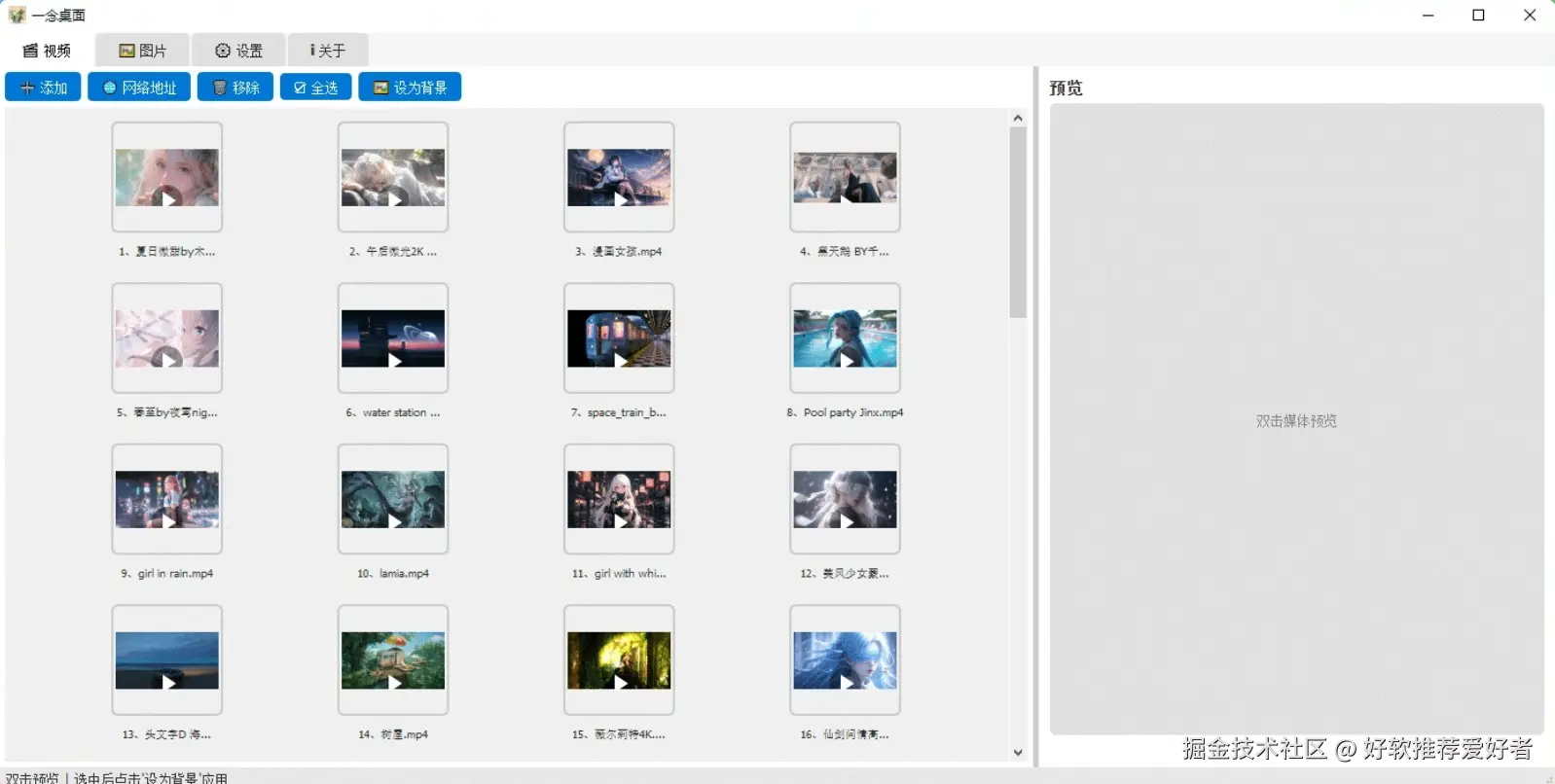Select video thumbnail number 5 with pink anime girl
1555x784 pixels.
point(167,339)
